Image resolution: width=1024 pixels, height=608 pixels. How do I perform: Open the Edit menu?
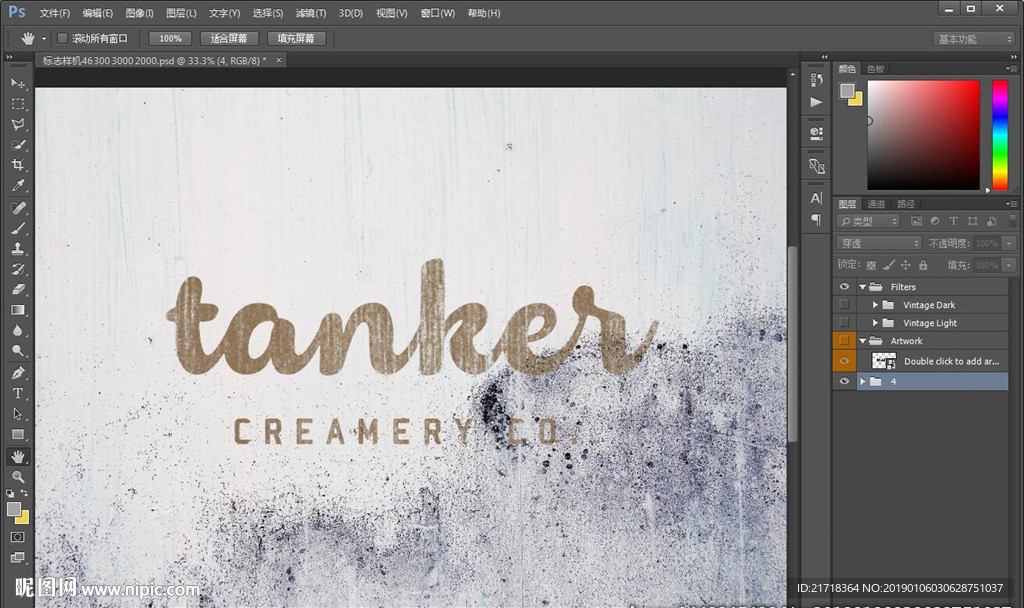[x=98, y=13]
